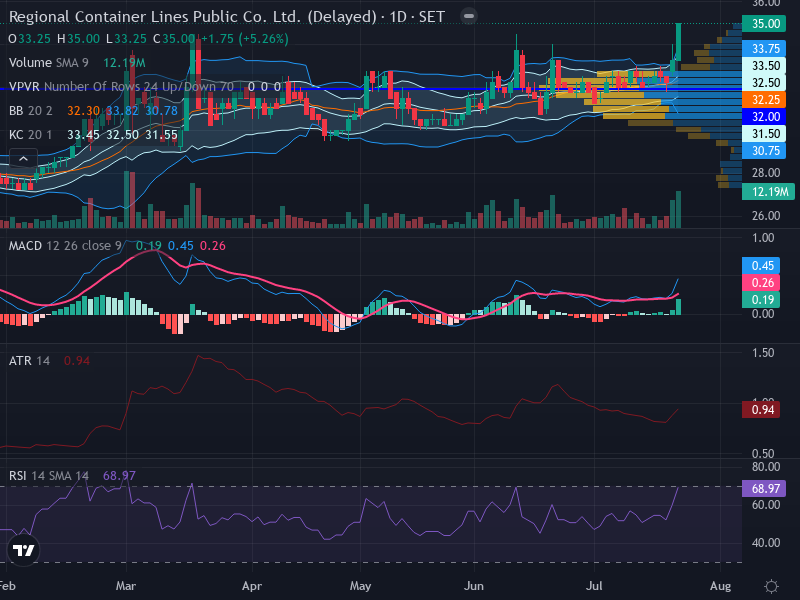Select the ATR 14 indicator legend
This screenshot has width=800, height=600.
(x=29, y=361)
